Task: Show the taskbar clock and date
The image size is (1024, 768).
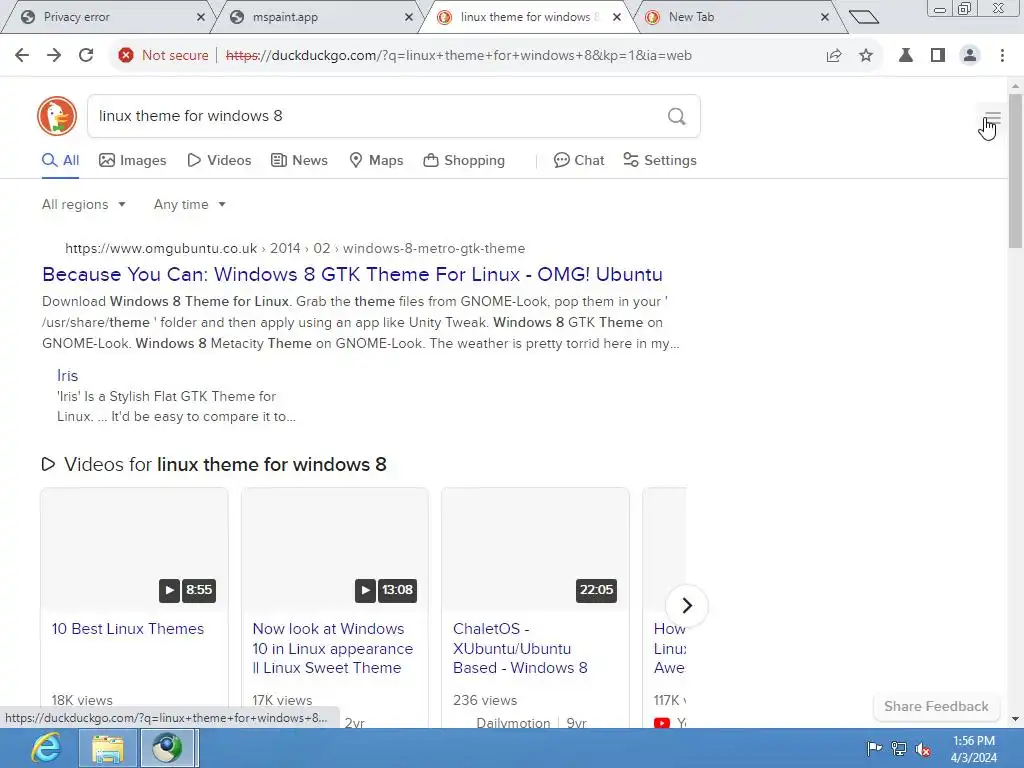Action: point(974,749)
